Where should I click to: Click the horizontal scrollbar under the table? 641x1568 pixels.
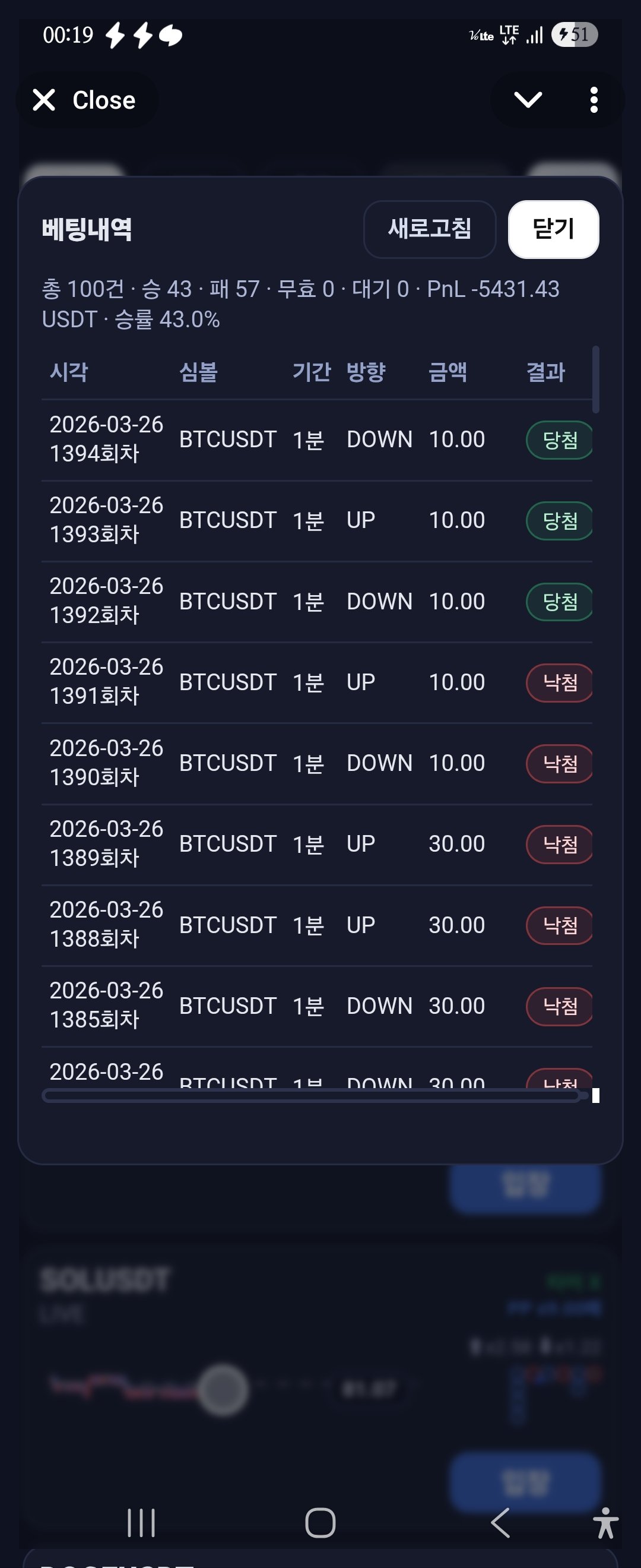coord(312,1096)
